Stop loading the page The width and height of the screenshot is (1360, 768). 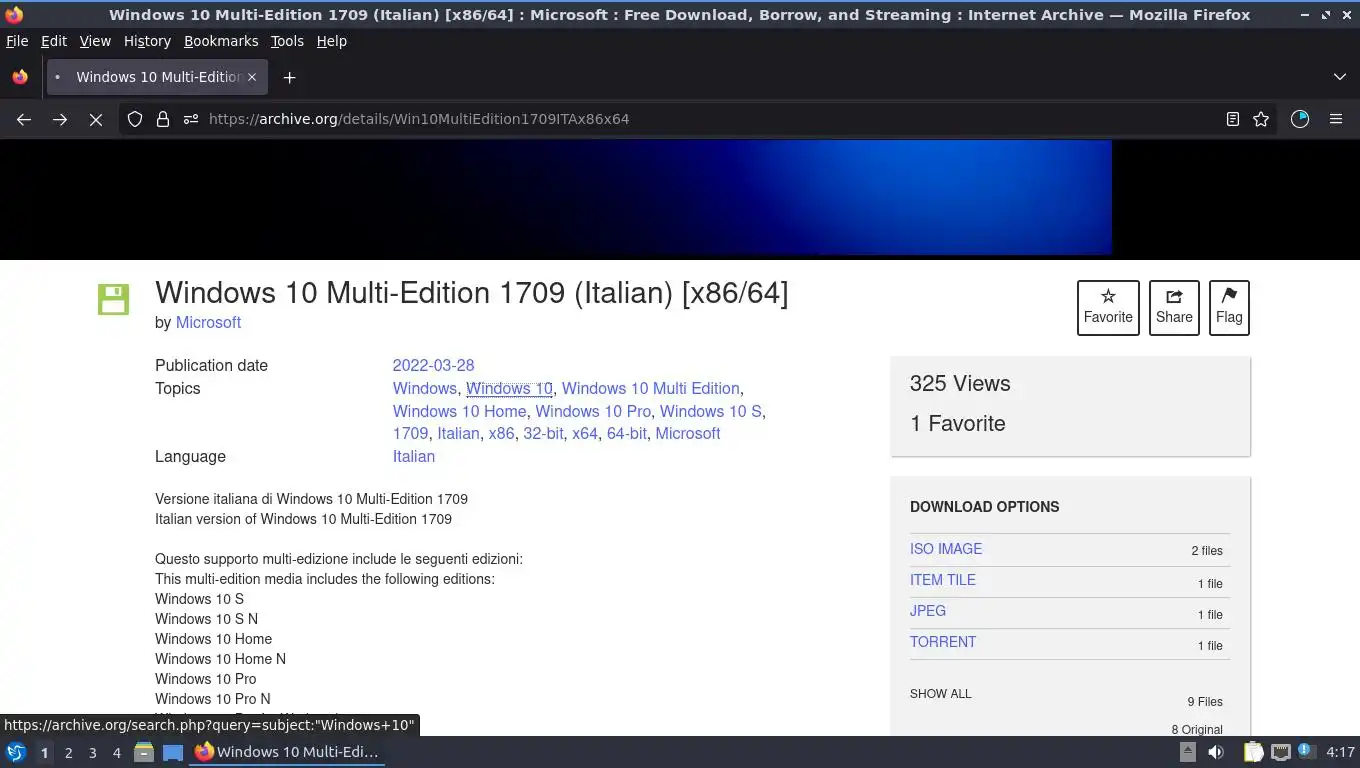(96, 119)
